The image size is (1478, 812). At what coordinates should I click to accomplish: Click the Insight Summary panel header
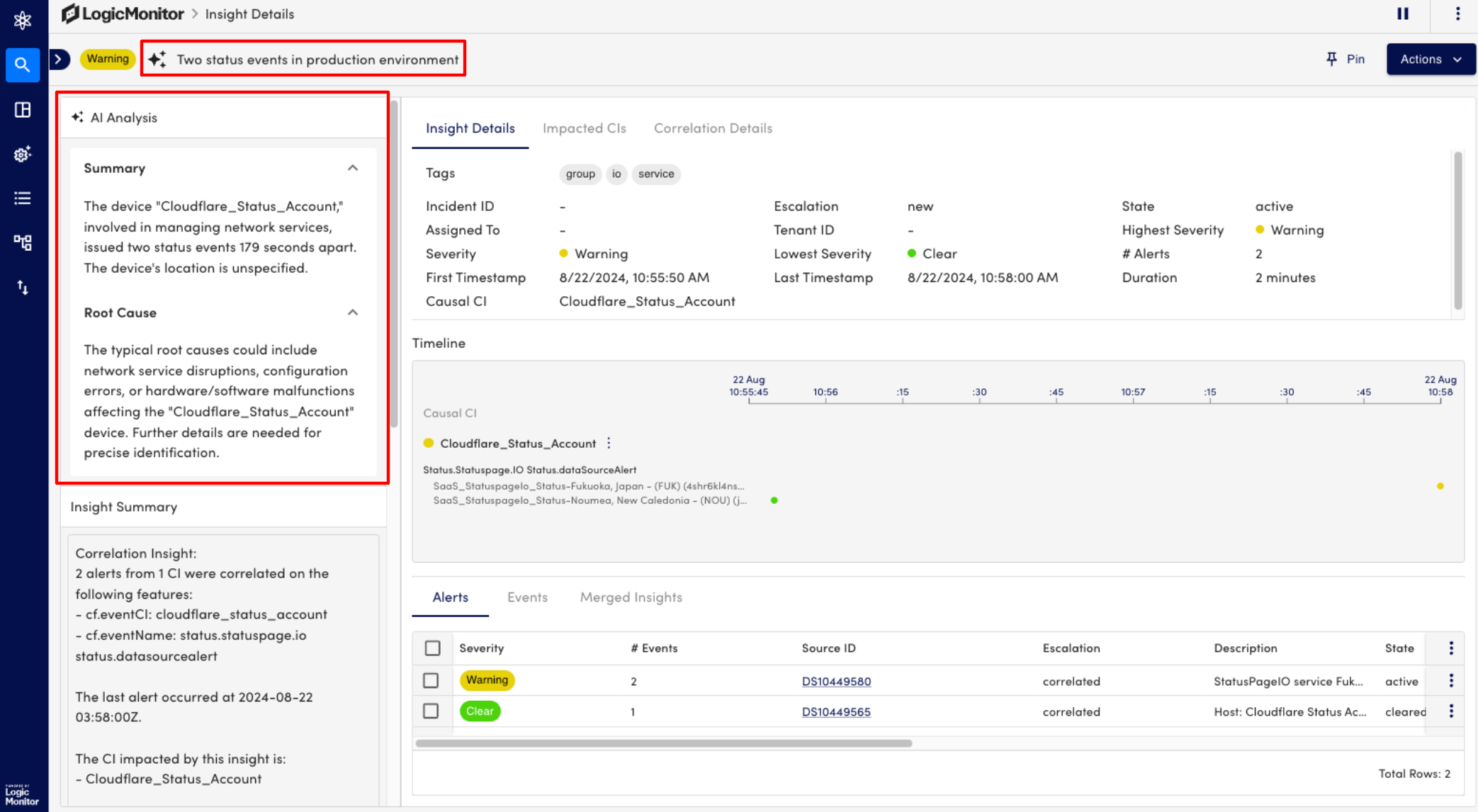click(x=222, y=507)
